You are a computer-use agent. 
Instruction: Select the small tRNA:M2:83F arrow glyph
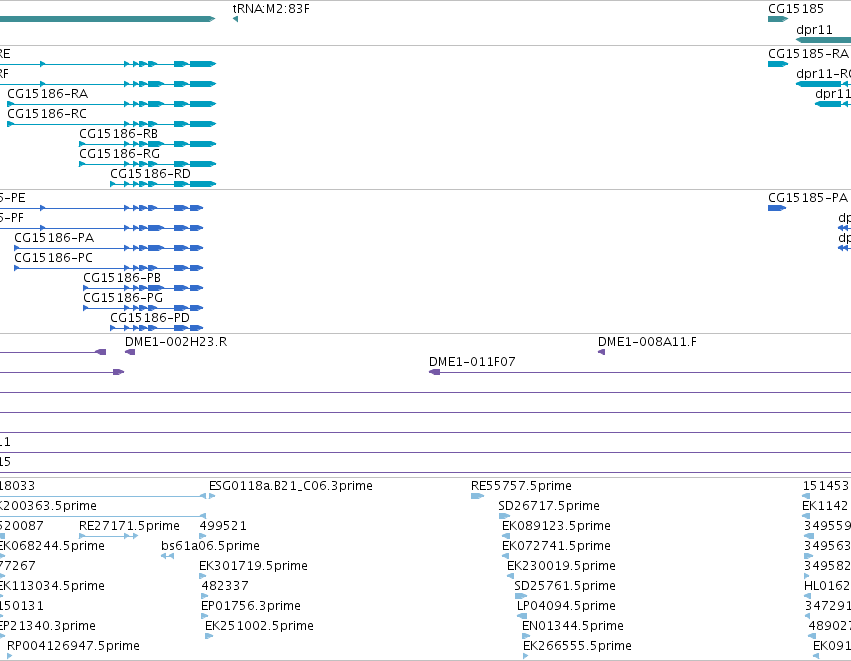click(x=235, y=19)
